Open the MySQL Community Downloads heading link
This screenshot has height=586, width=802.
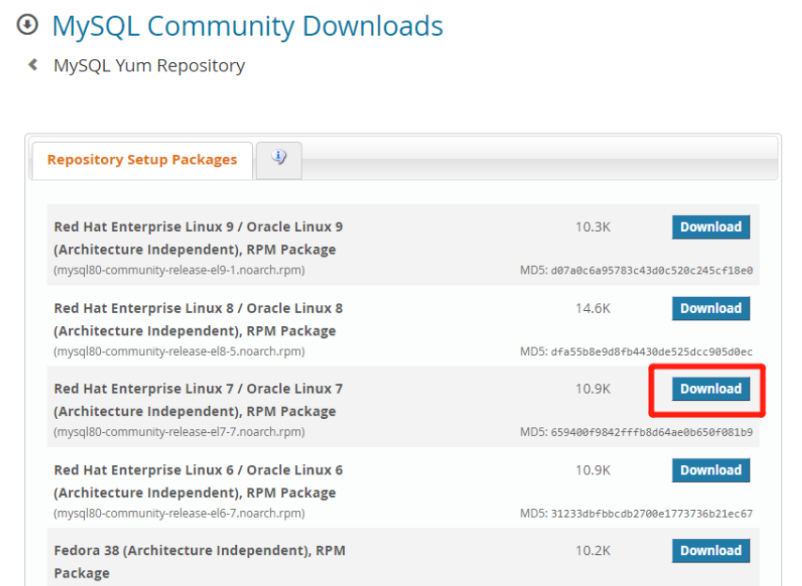pos(248,26)
